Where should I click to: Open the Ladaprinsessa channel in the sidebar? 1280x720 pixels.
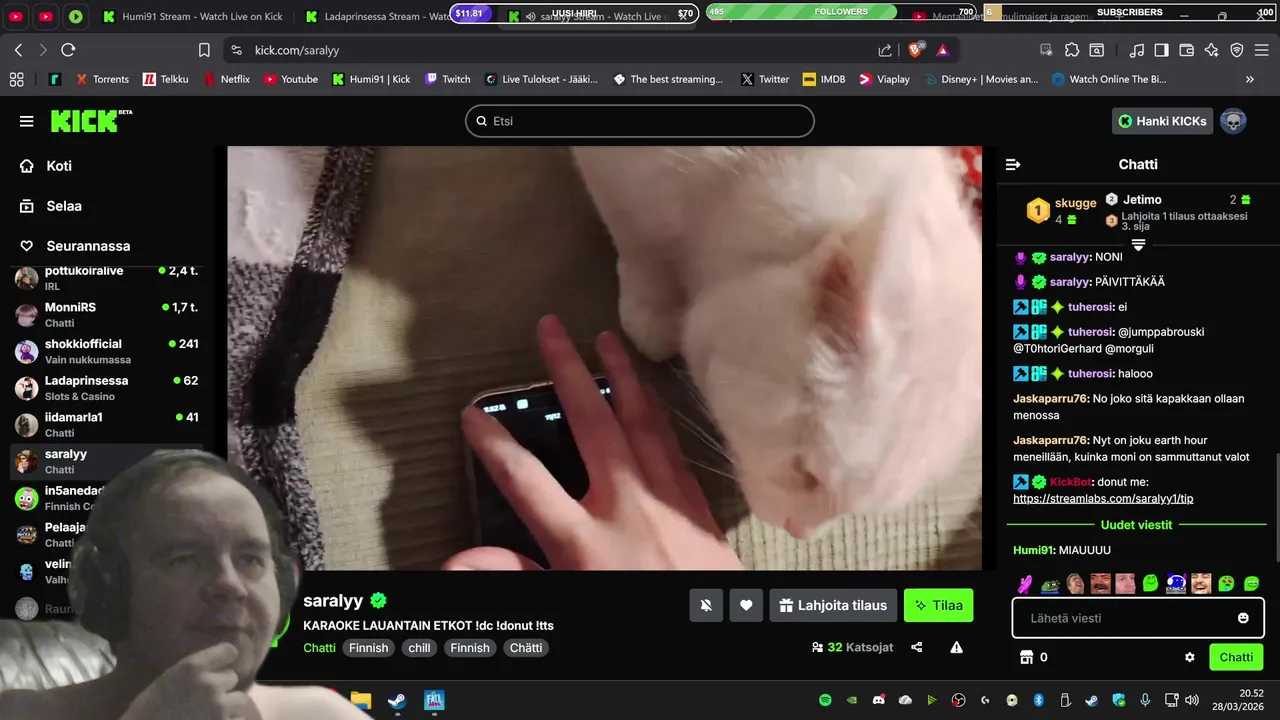click(x=107, y=388)
